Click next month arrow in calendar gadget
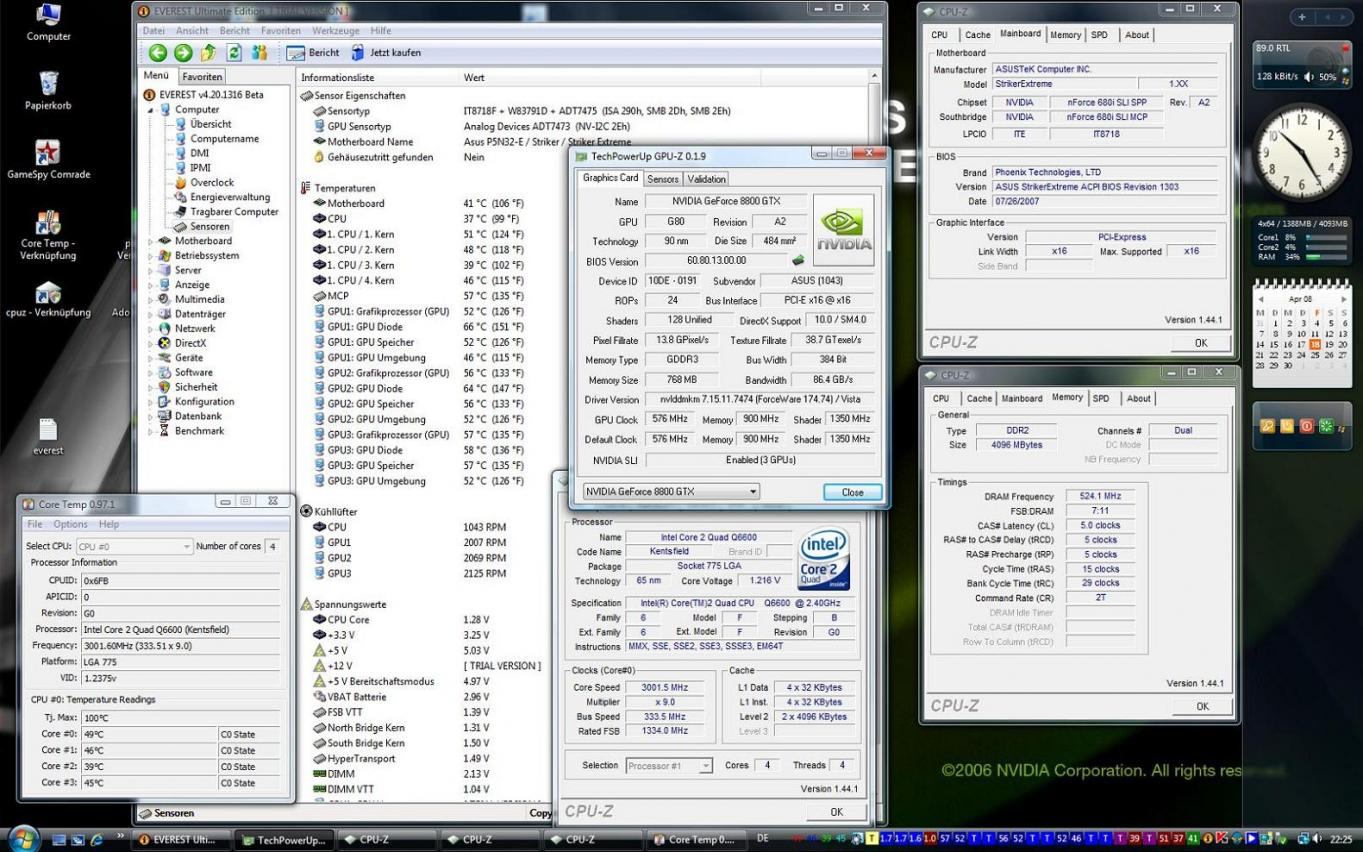Image resolution: width=1363 pixels, height=852 pixels. (1344, 299)
